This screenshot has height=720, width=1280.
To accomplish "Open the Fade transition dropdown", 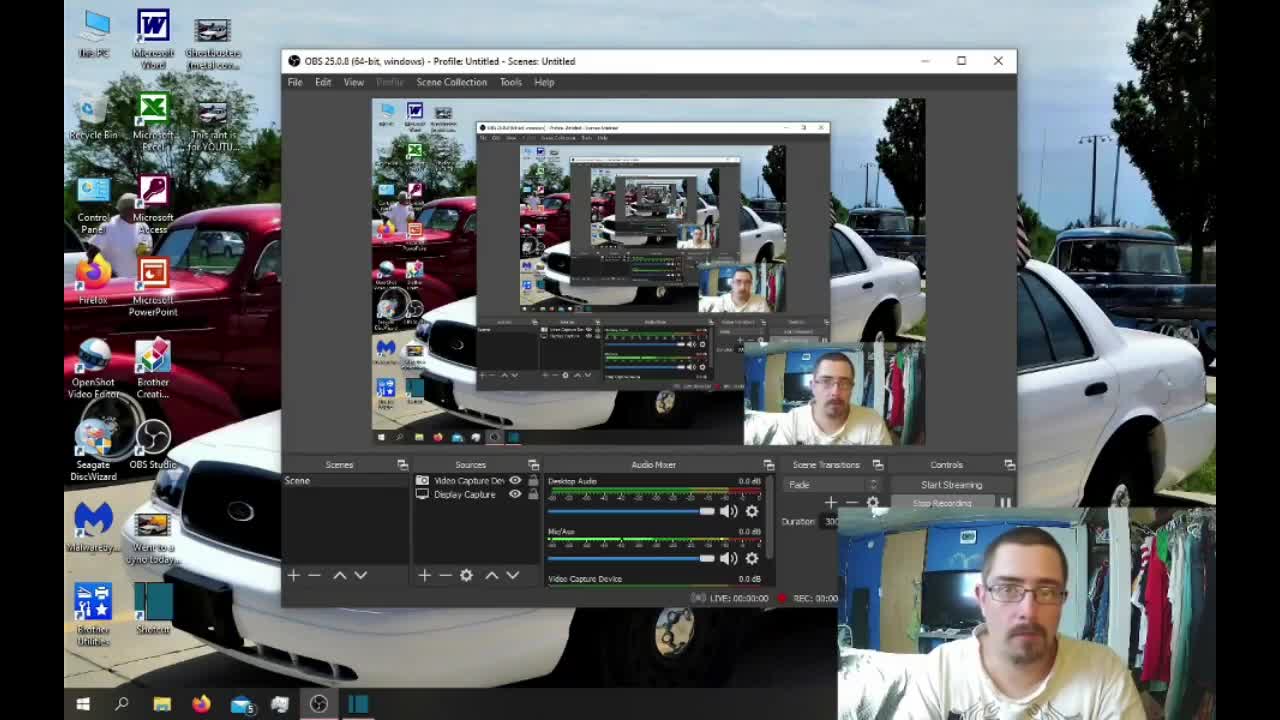I will point(832,485).
